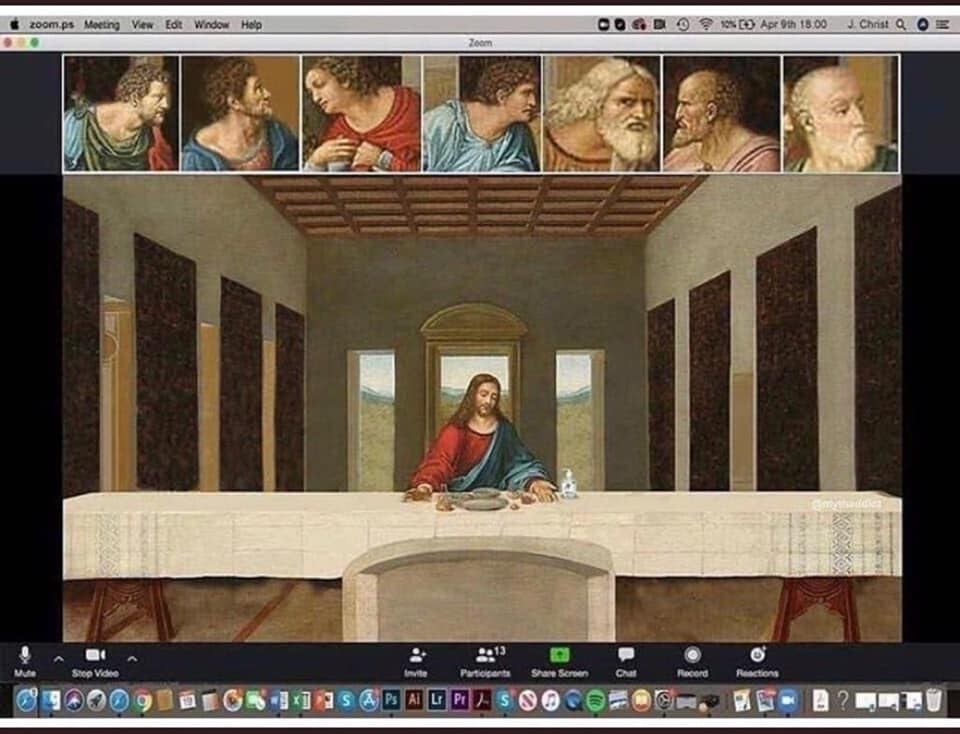The width and height of the screenshot is (960, 734).
Task: Open the View menu
Action: coord(142,24)
